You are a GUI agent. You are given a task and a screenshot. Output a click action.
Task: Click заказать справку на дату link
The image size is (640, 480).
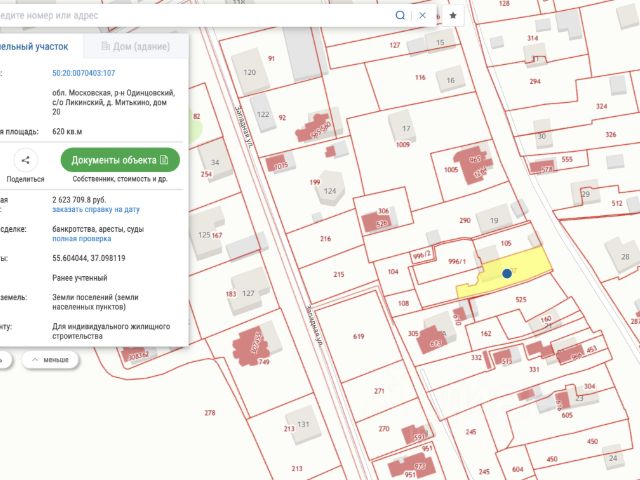(x=96, y=209)
